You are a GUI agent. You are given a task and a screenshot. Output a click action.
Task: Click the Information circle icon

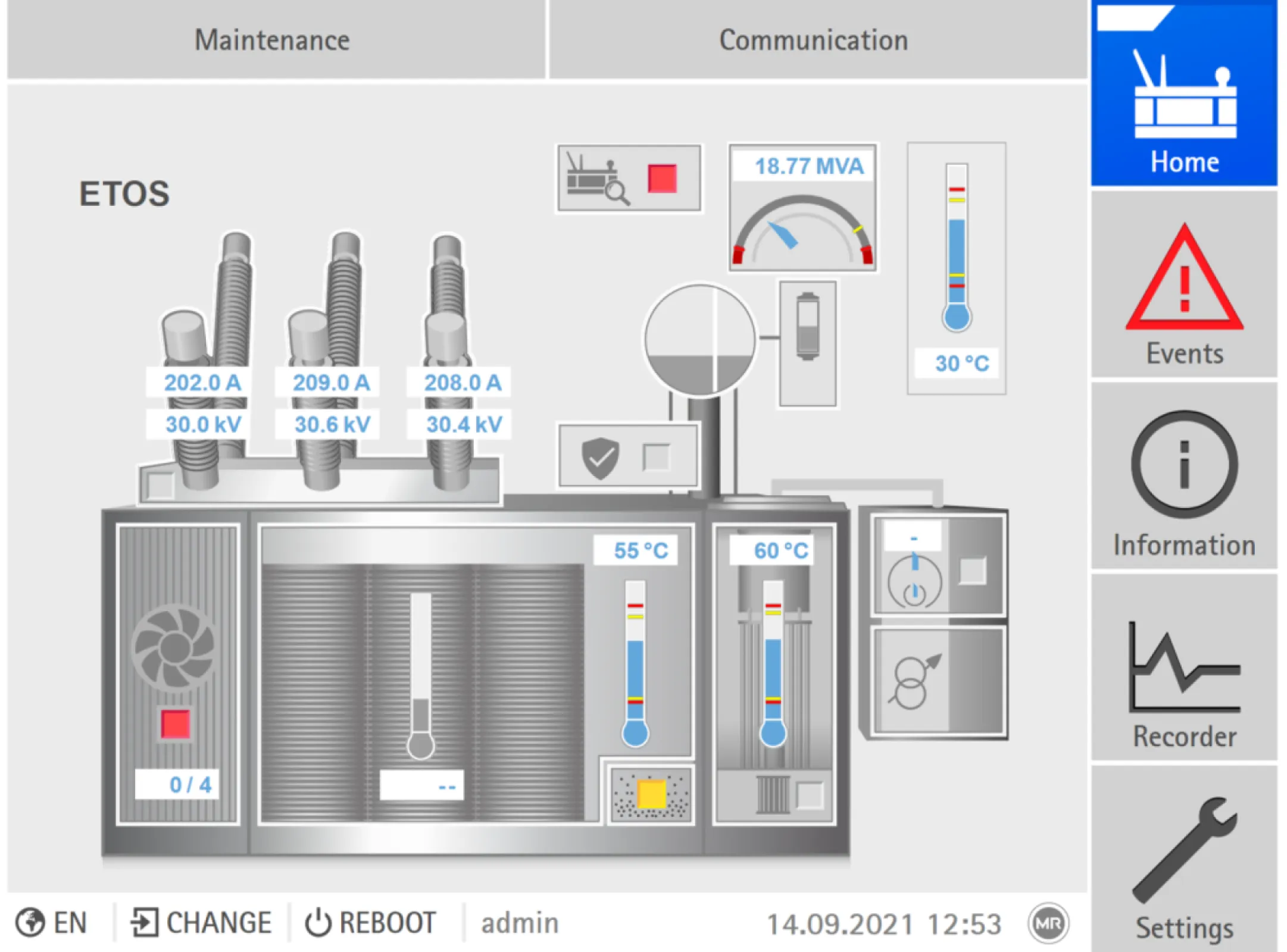(x=1183, y=465)
